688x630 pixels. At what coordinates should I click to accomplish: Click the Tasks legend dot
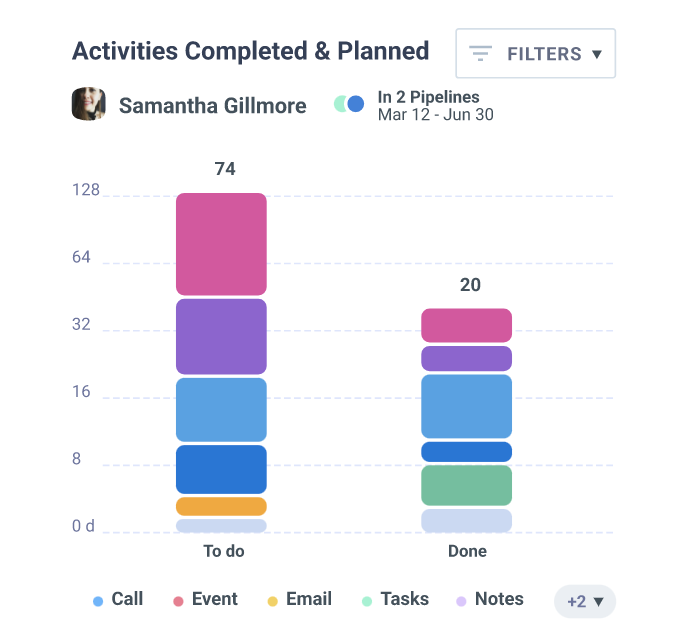tap(367, 601)
